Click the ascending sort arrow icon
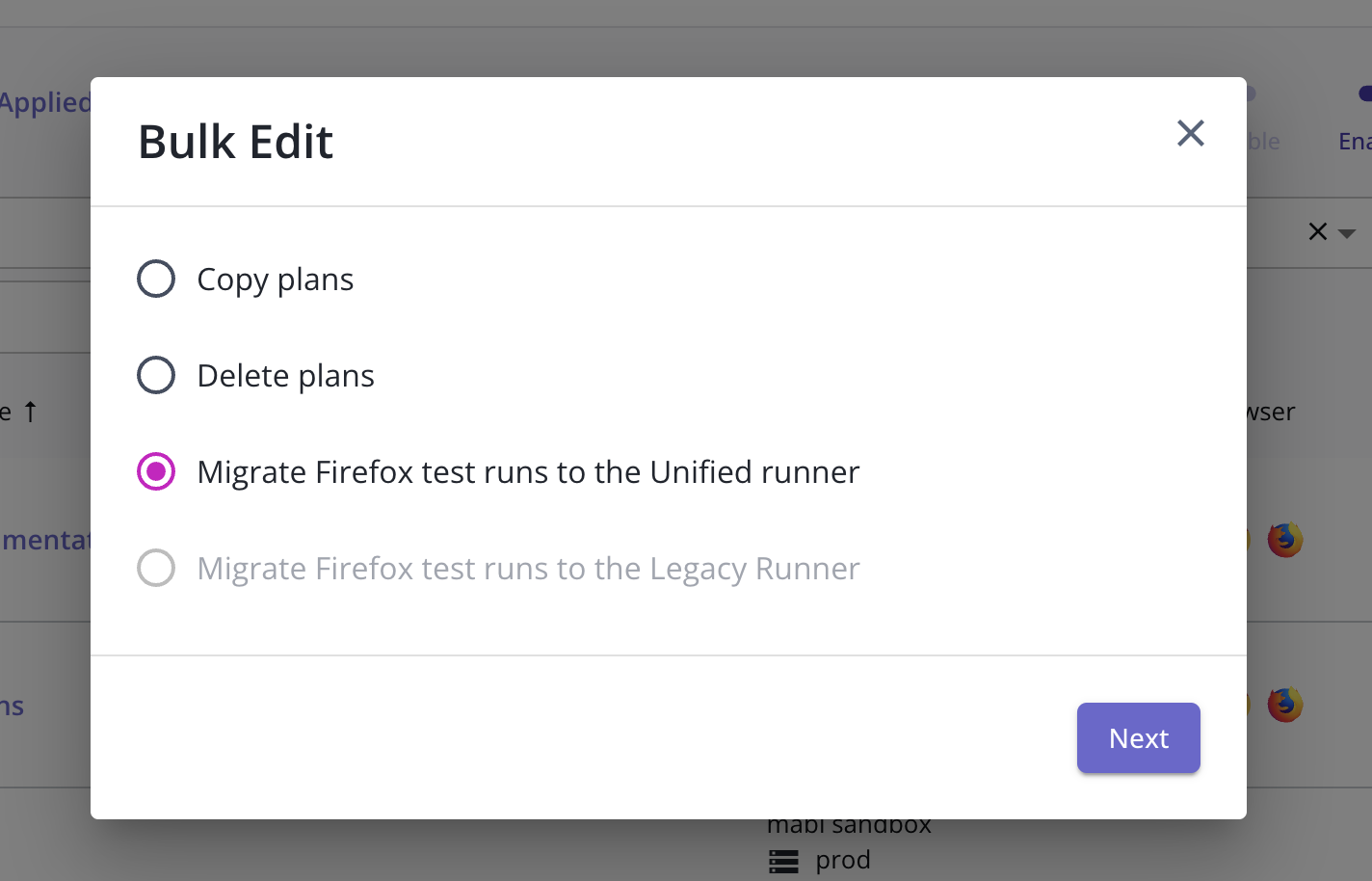This screenshot has width=1372, height=881. 30,412
